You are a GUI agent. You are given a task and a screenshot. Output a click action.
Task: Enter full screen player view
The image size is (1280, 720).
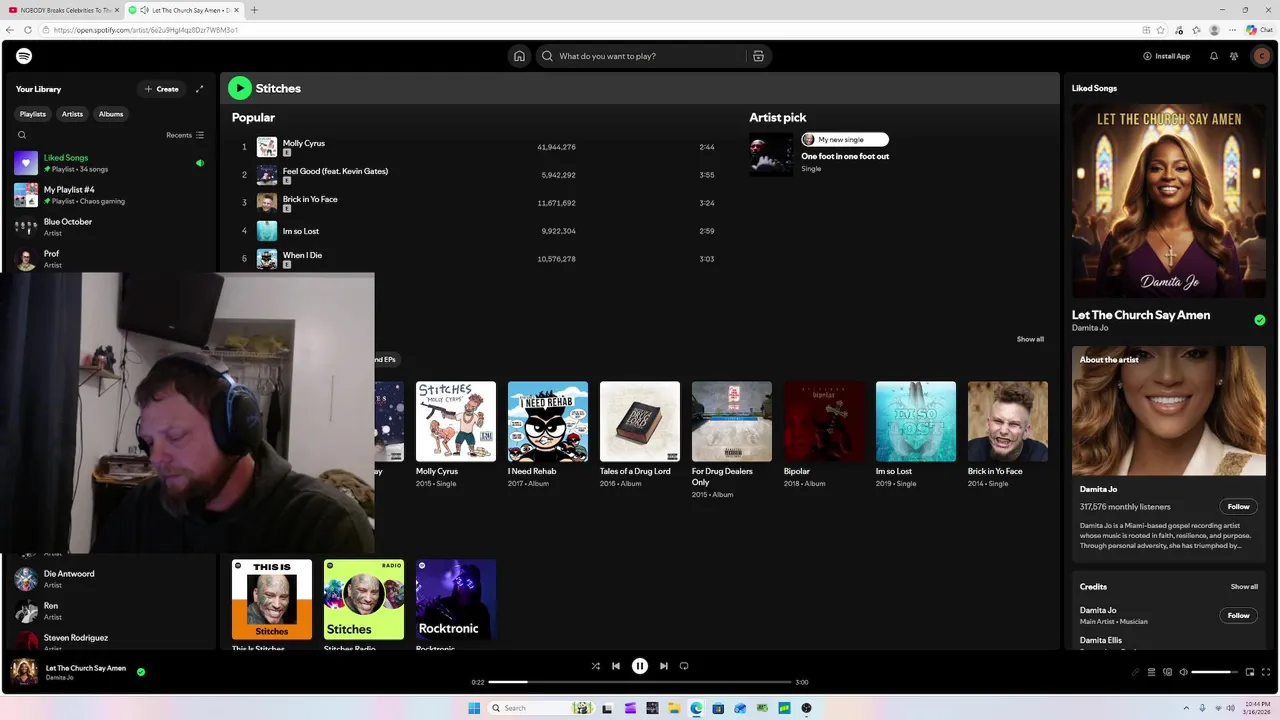click(1266, 672)
